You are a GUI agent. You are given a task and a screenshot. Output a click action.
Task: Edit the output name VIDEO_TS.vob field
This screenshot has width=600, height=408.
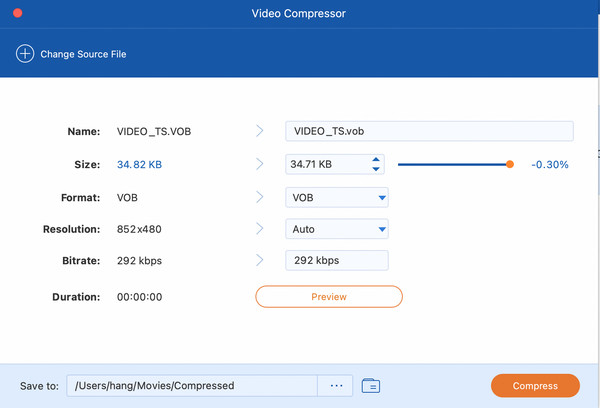point(429,131)
